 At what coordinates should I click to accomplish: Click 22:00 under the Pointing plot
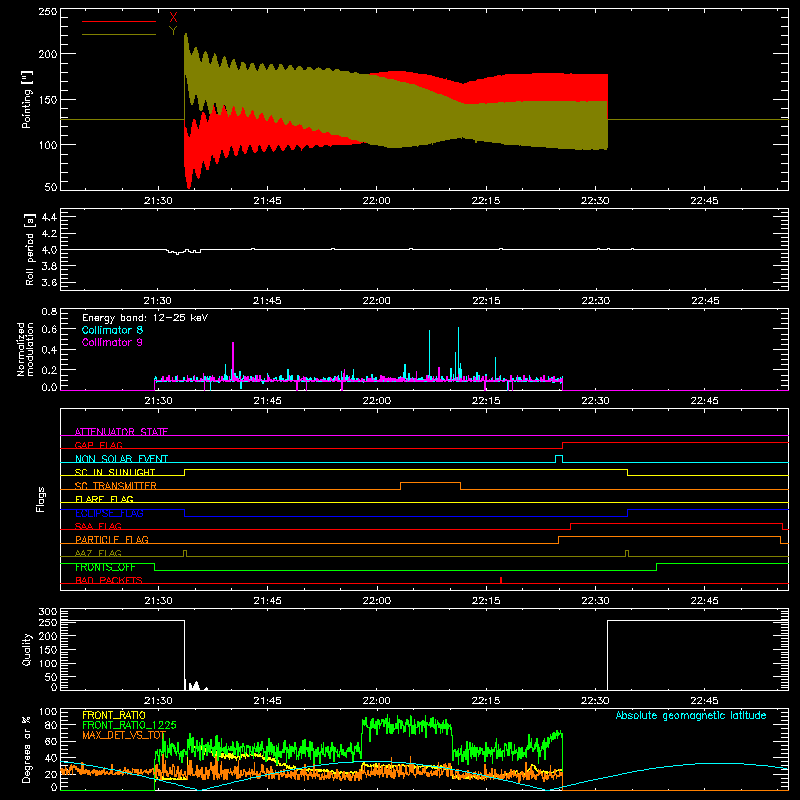[377, 201]
